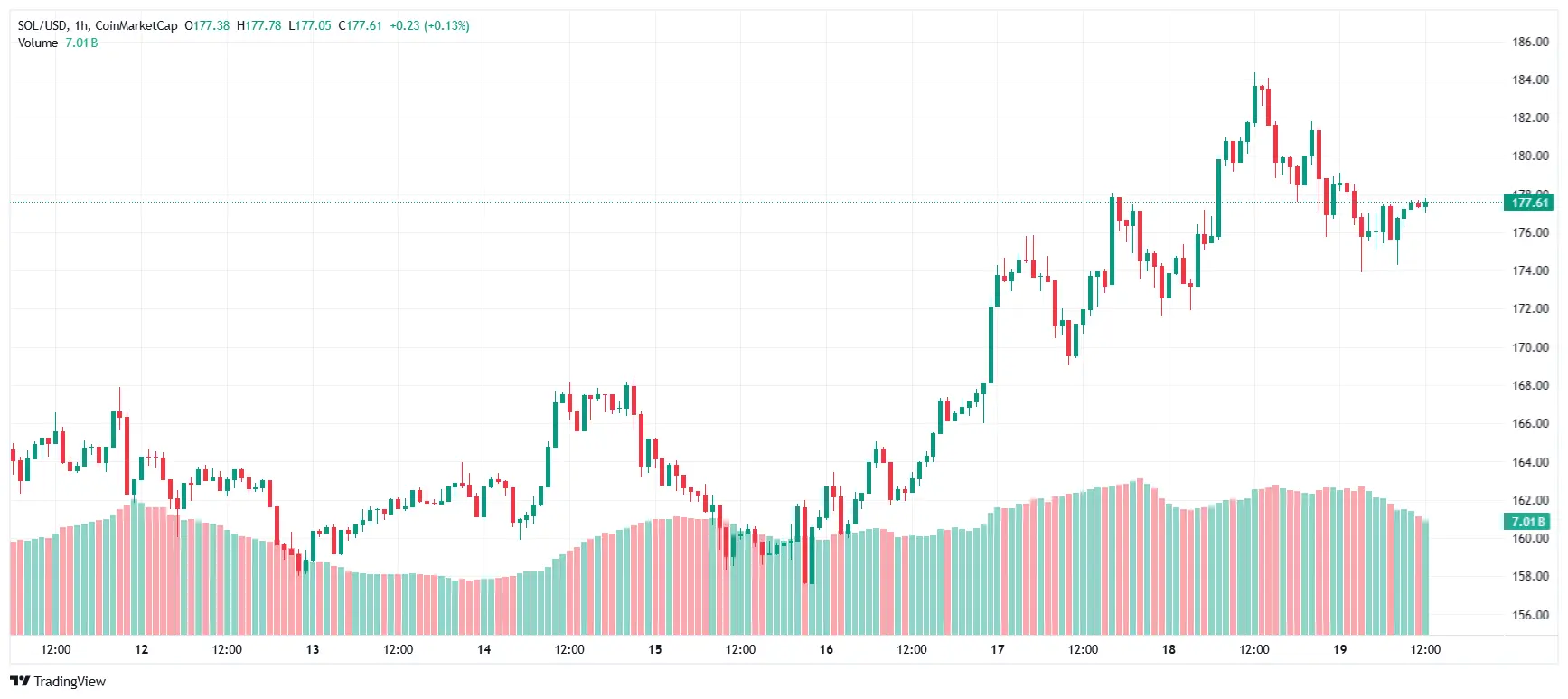The image size is (1568, 699).
Task: Click the 1h timeframe label
Action: coord(81,25)
